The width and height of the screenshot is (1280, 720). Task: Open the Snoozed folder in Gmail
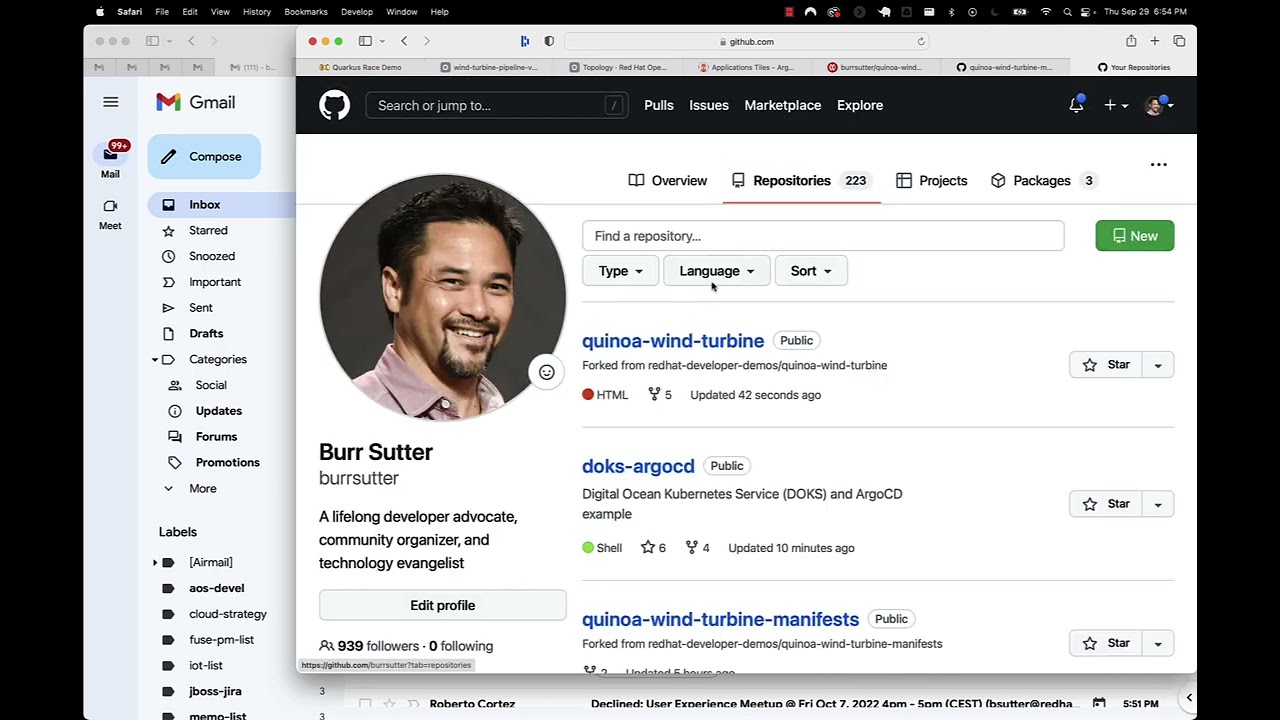[x=212, y=256]
